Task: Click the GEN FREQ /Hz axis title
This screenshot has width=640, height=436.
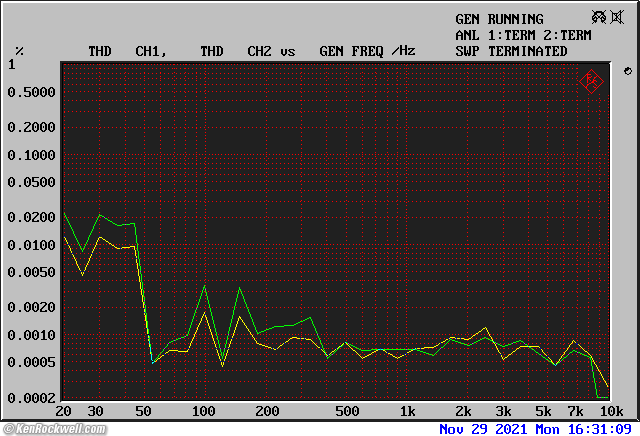Action: click(x=367, y=51)
